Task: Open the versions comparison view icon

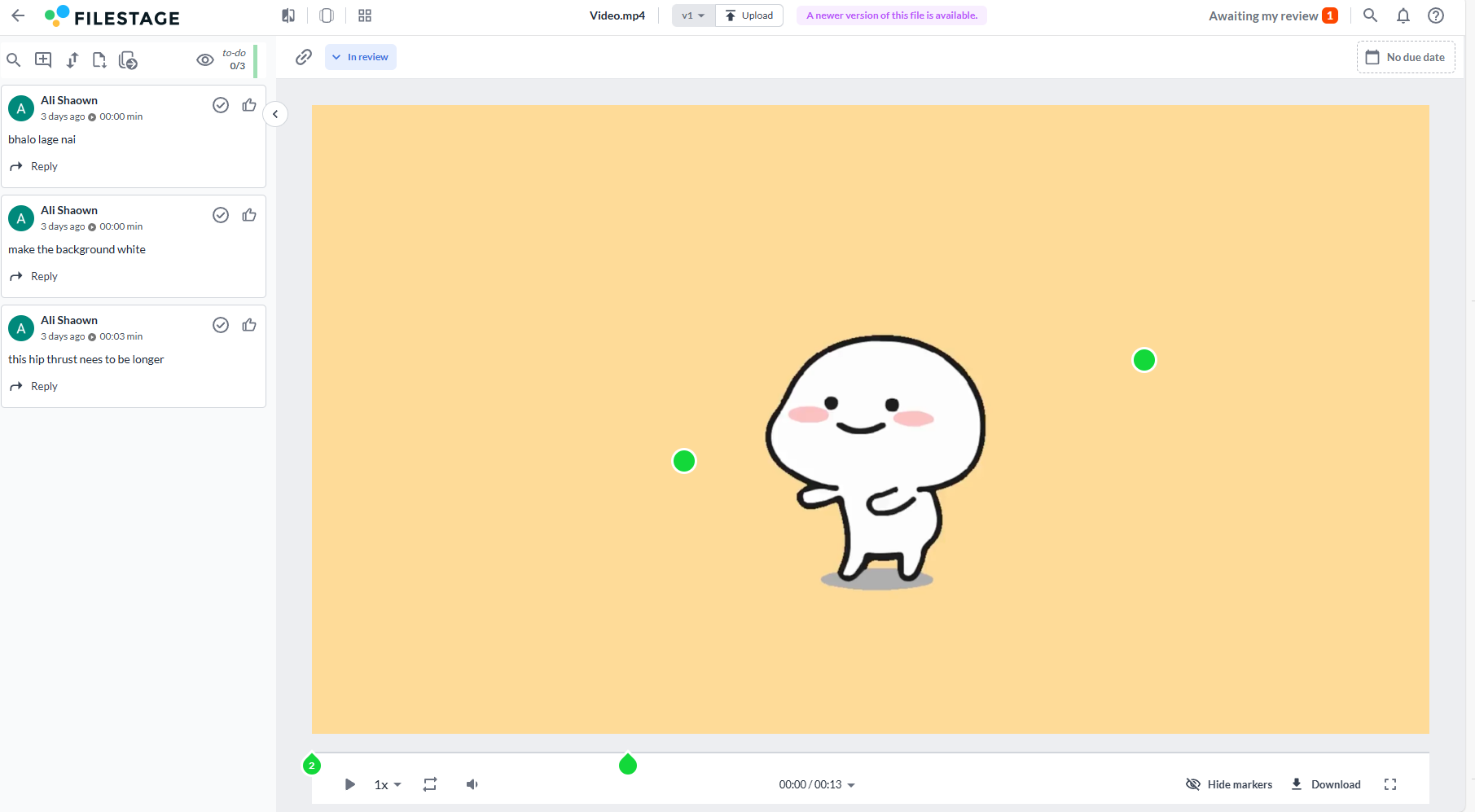Action: 288,15
